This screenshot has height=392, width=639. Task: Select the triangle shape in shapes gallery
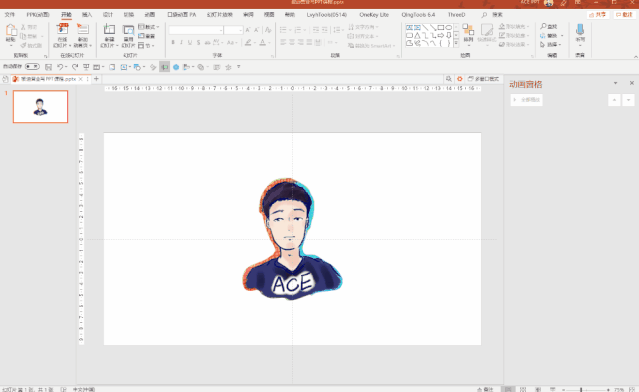point(417,35)
